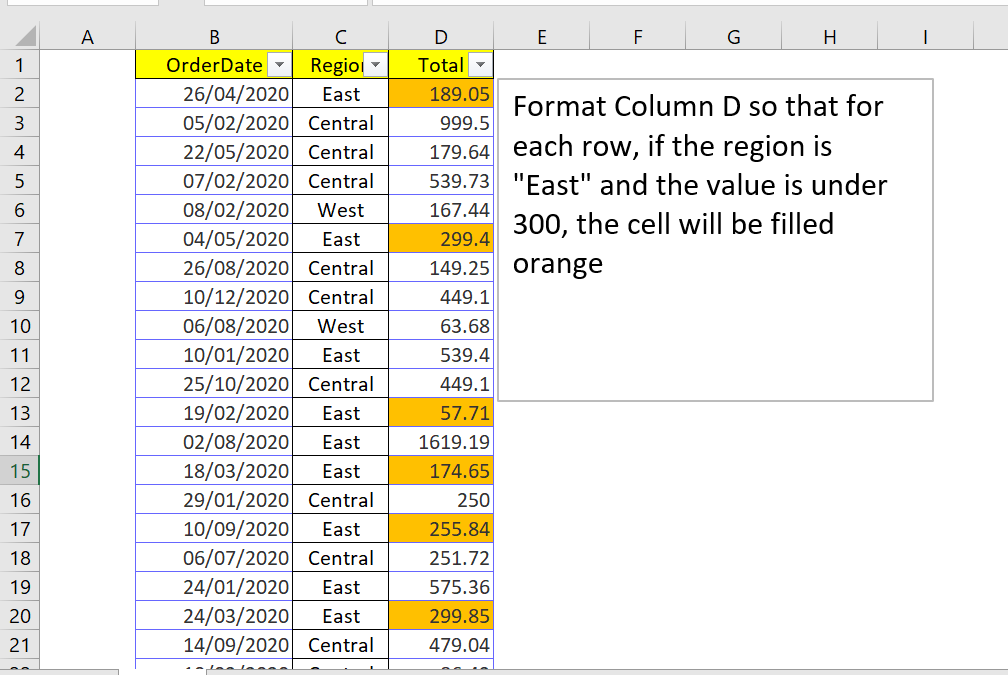Select row 7 header
Image resolution: width=1008 pixels, height=675 pixels.
pyautogui.click(x=19, y=239)
